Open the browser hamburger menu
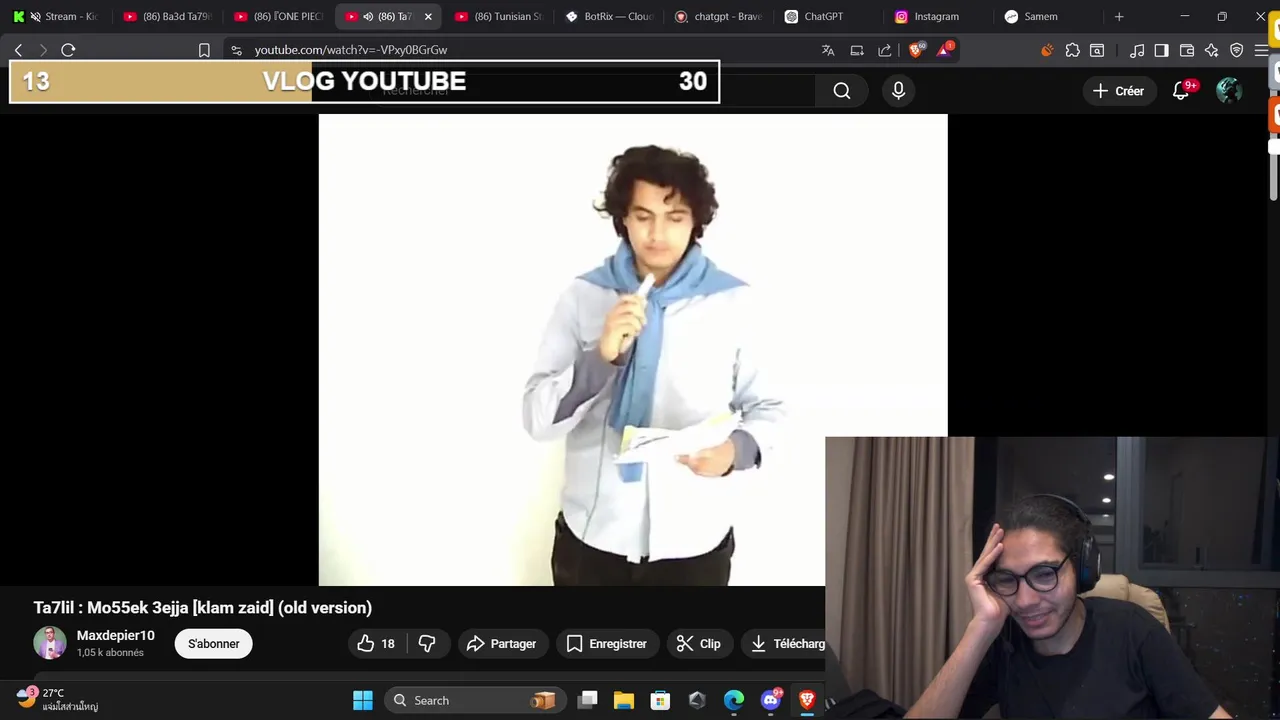This screenshot has width=1280, height=720. (1262, 50)
